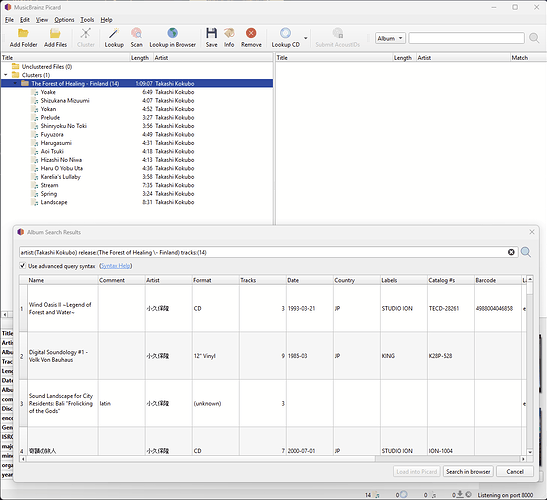The image size is (547, 500).
Task: Click the Add Files toolbar icon
Action: 55,33
